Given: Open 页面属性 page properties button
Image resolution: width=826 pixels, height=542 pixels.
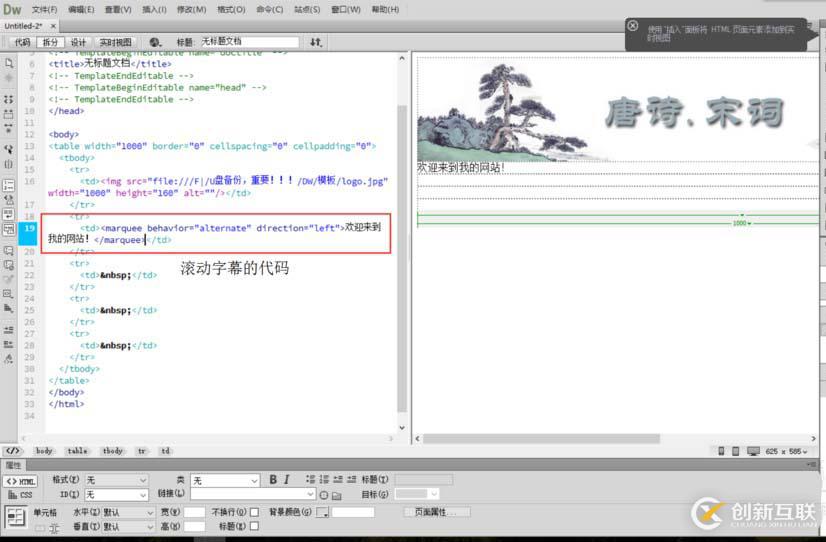Looking at the screenshot, I should 437,512.
